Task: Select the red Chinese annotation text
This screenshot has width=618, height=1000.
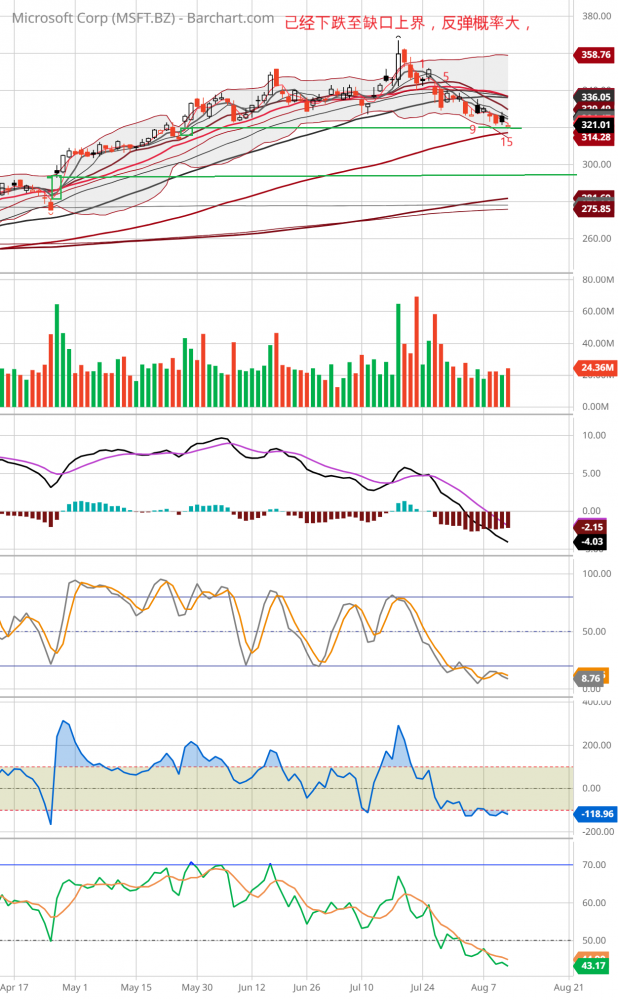Action: point(406,22)
